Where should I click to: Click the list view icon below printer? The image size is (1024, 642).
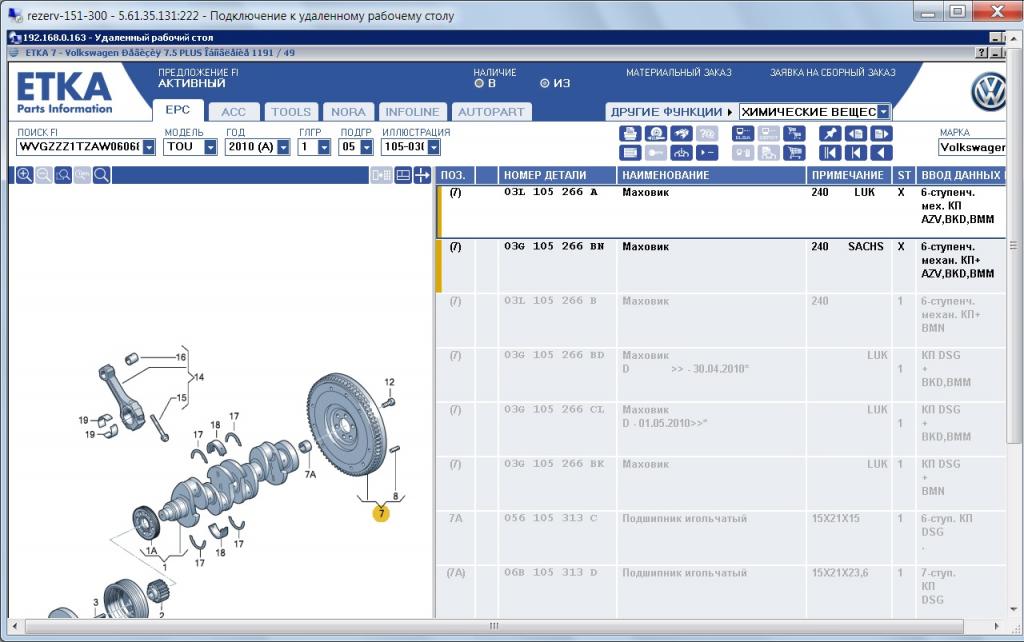(x=630, y=153)
